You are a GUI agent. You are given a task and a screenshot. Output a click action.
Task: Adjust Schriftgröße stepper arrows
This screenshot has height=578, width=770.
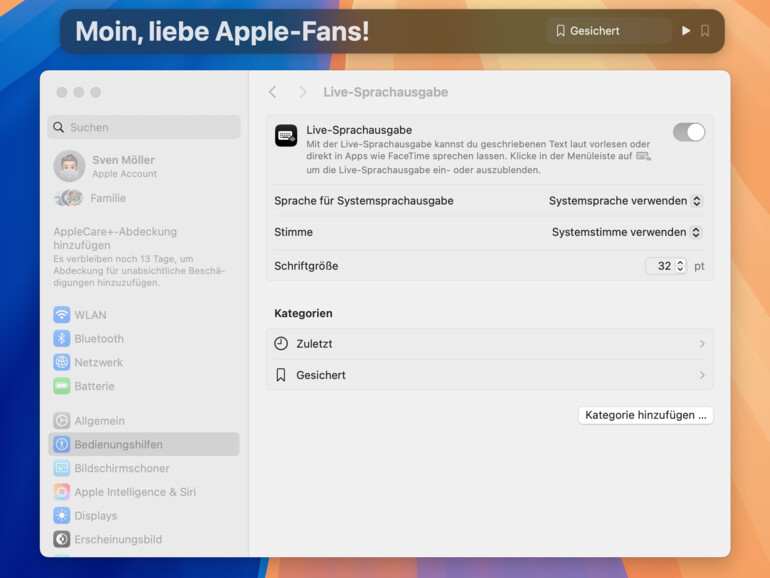(680, 266)
